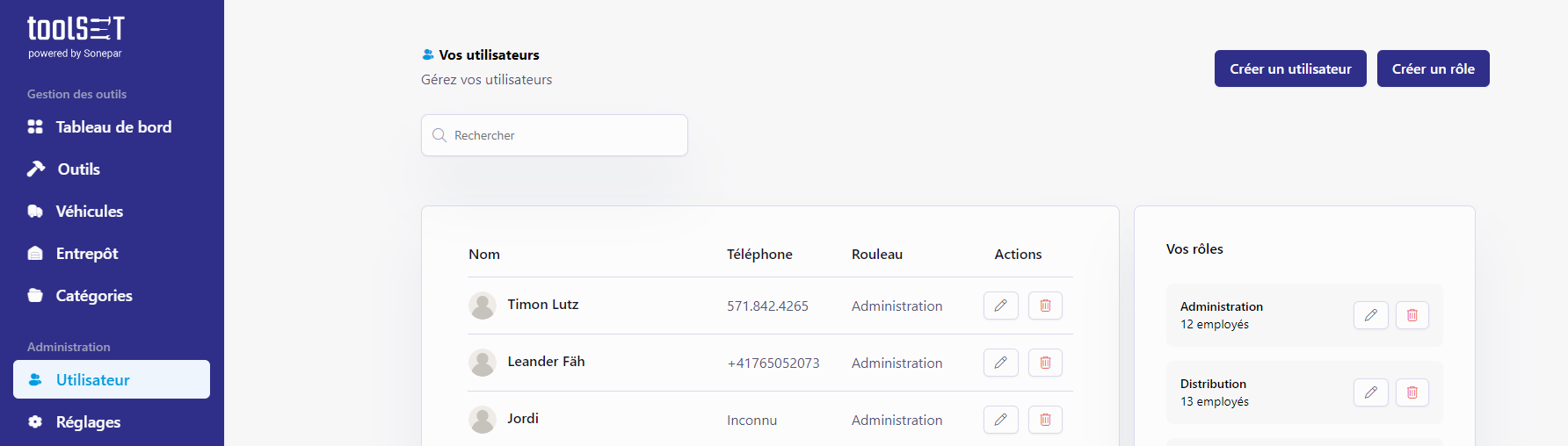Delete user Leander Fäh with trash icon
This screenshot has width=1568, height=446.
(1045, 363)
